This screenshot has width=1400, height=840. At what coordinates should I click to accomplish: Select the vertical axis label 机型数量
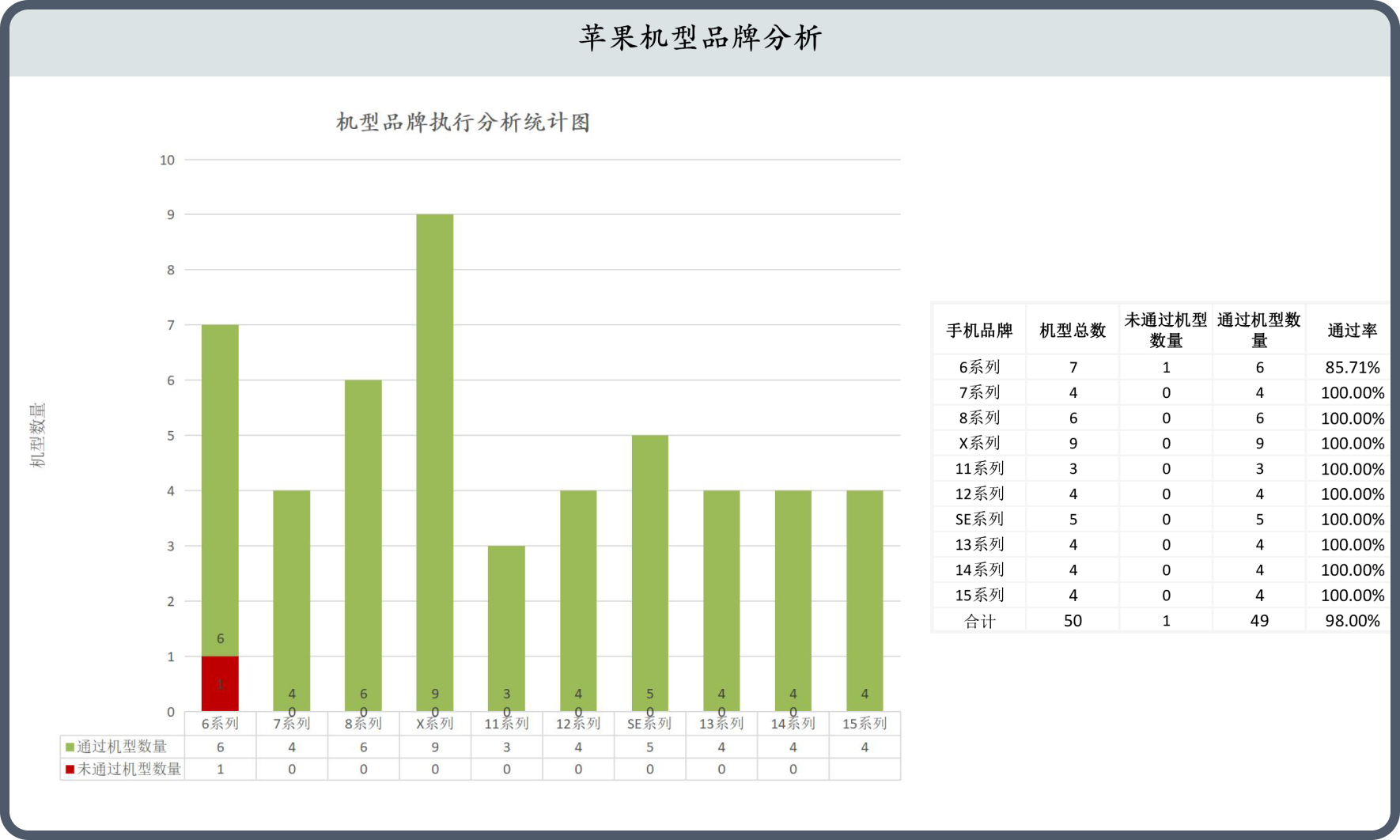pyautogui.click(x=38, y=435)
